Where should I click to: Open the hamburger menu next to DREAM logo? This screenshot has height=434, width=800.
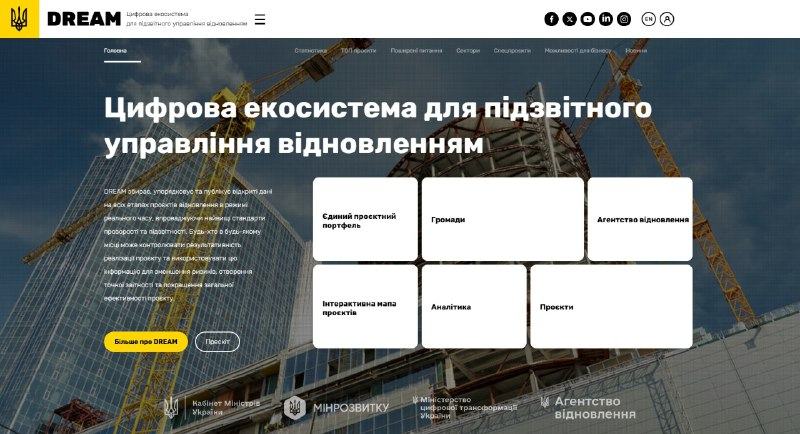(x=260, y=19)
